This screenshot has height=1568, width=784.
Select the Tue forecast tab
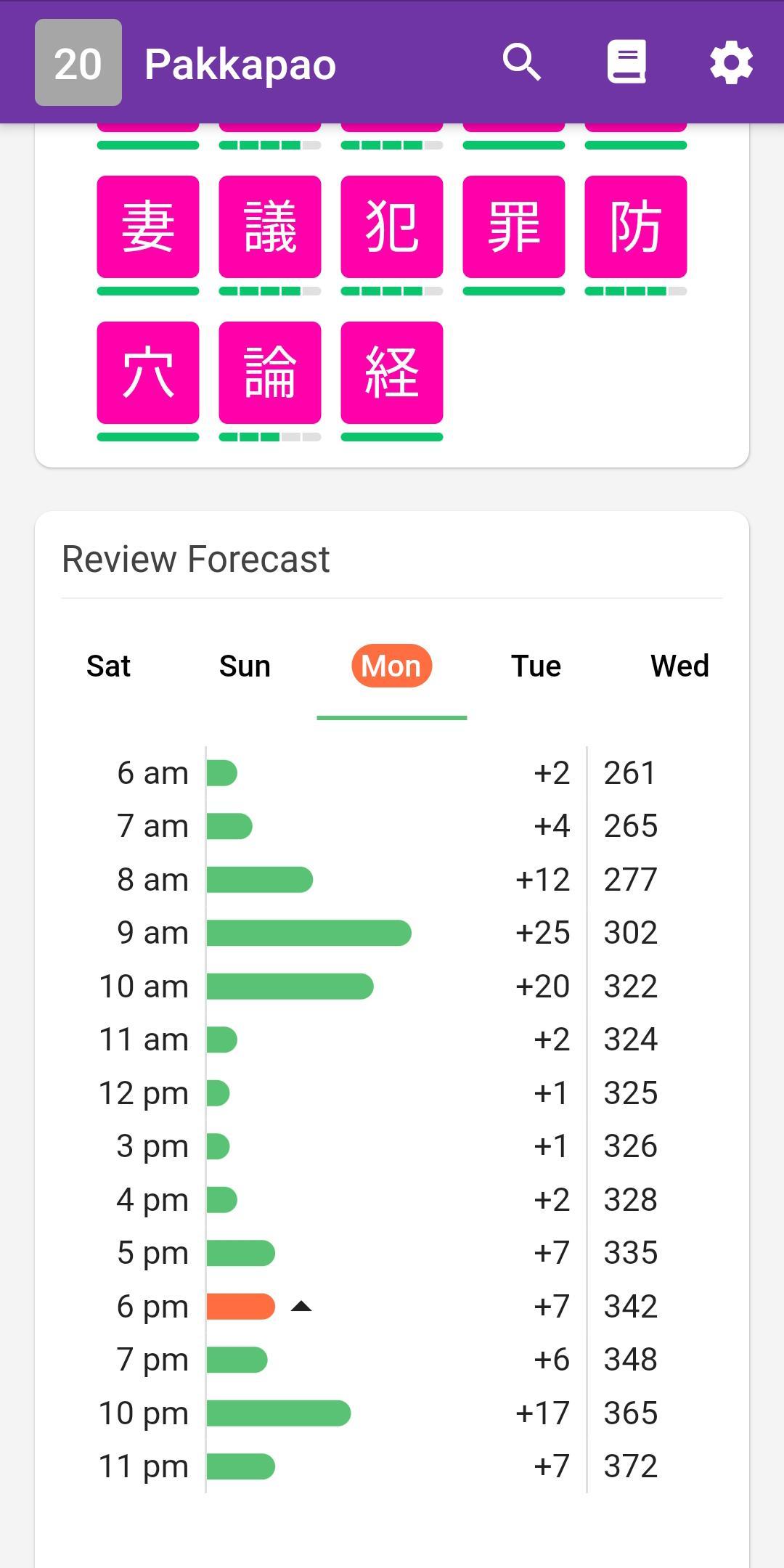536,666
